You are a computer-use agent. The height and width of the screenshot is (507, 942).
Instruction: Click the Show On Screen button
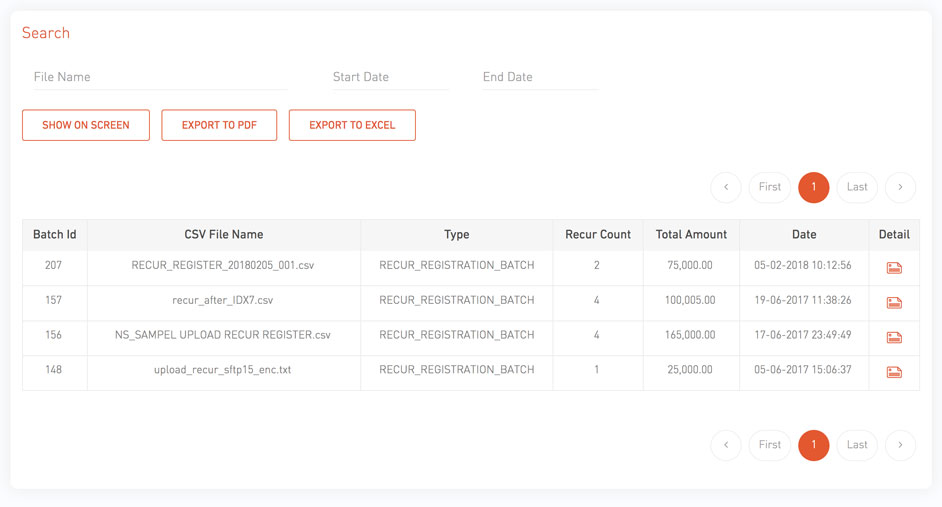click(86, 125)
